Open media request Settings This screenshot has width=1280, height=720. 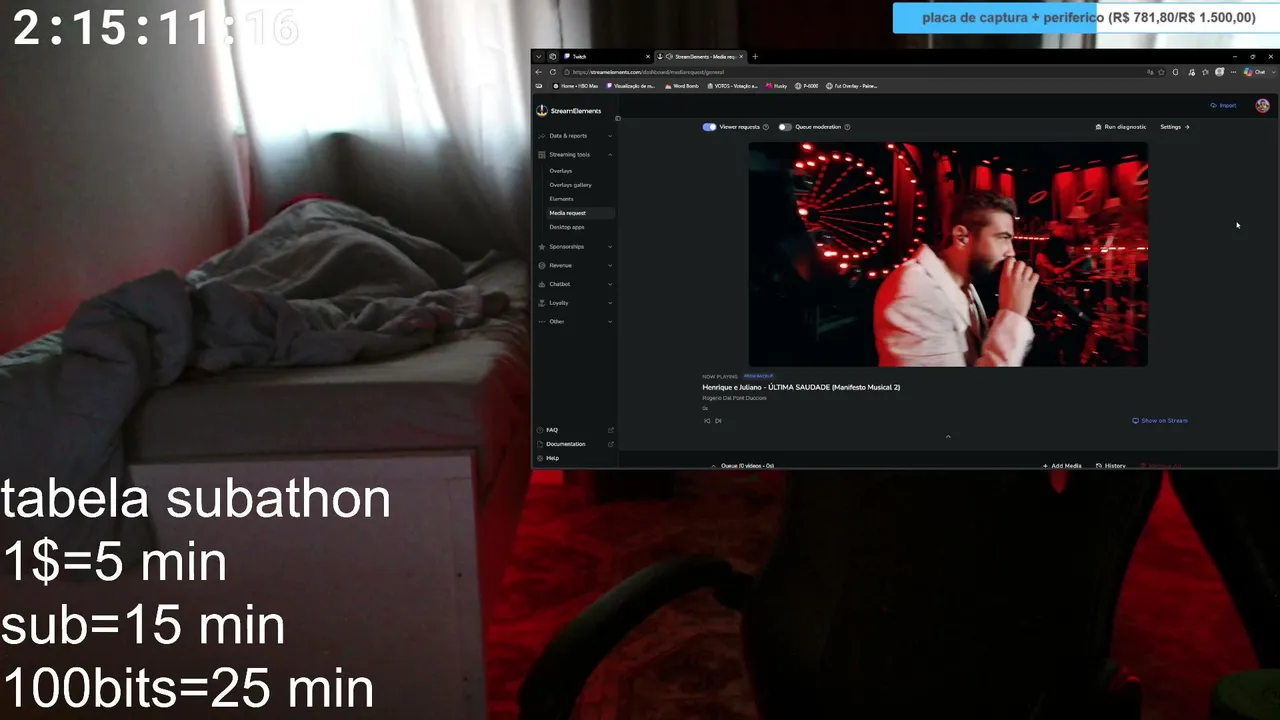(1175, 127)
